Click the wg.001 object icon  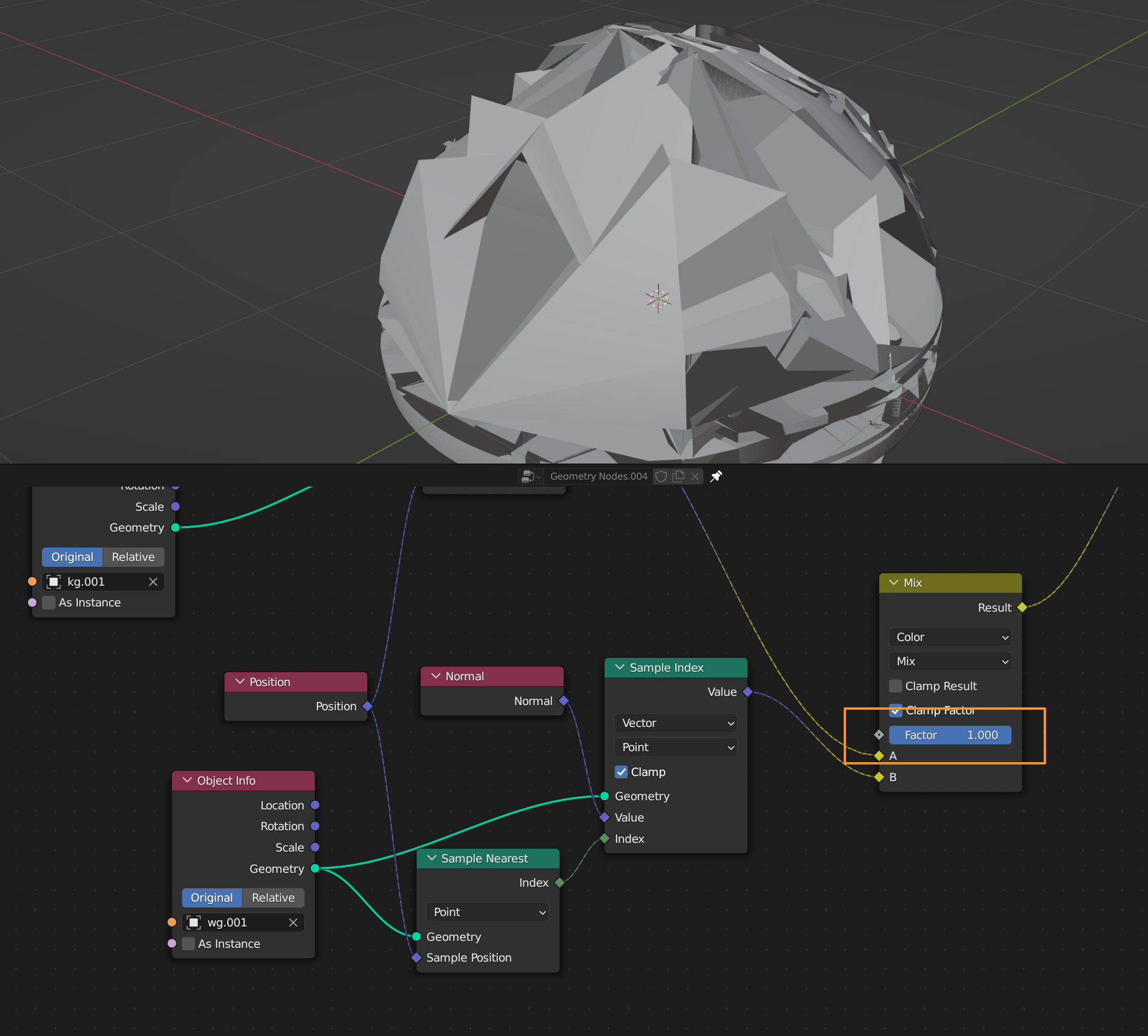point(194,922)
